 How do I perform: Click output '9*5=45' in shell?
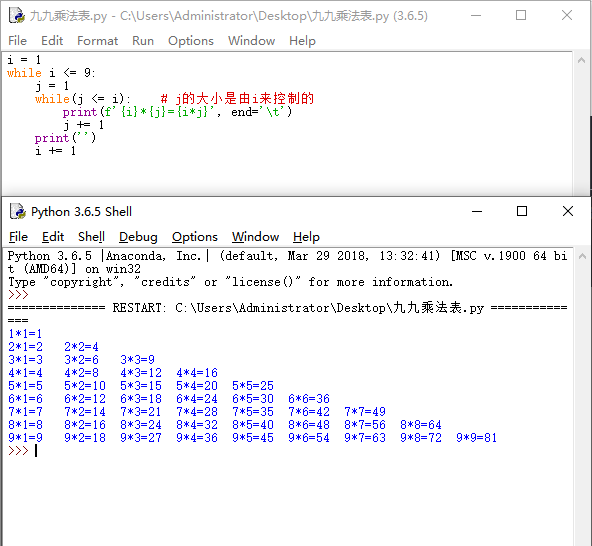[x=253, y=438]
